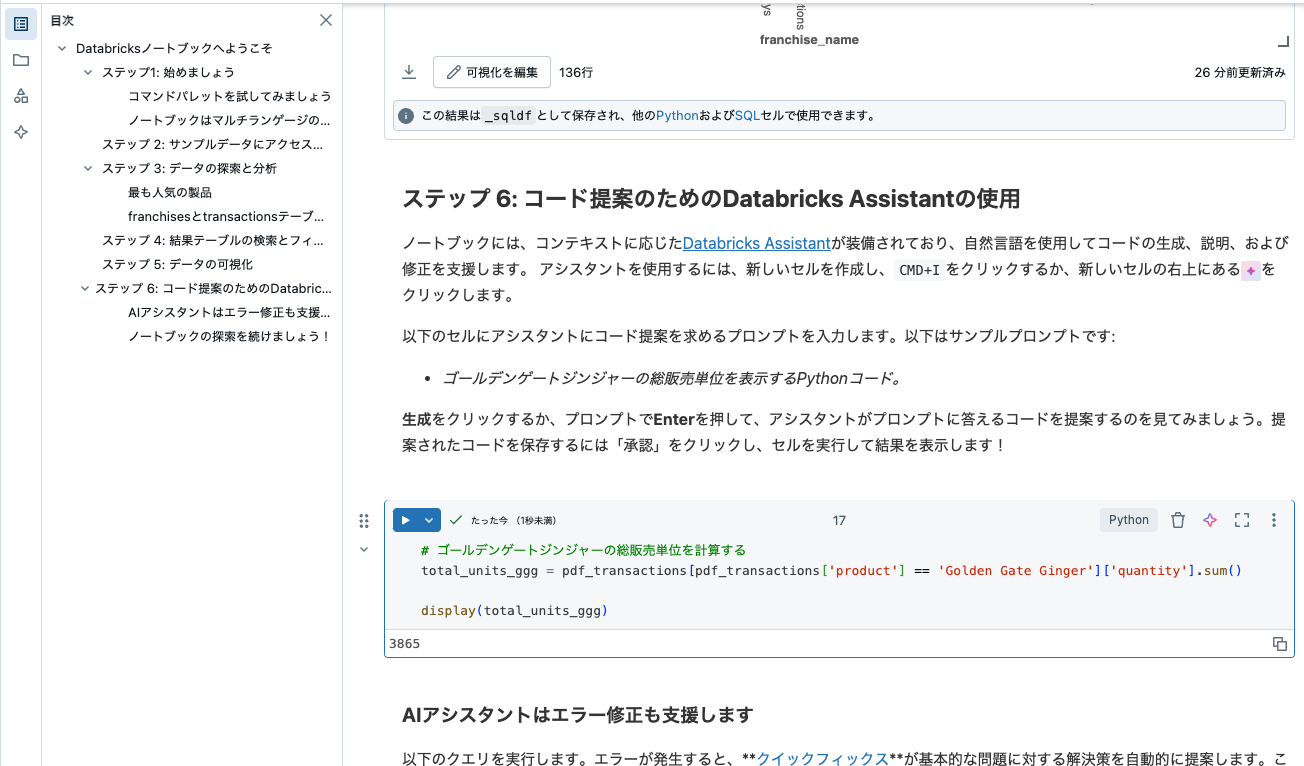Collapse the Python code cell with its chevron
The width and height of the screenshot is (1304, 766).
(364, 549)
